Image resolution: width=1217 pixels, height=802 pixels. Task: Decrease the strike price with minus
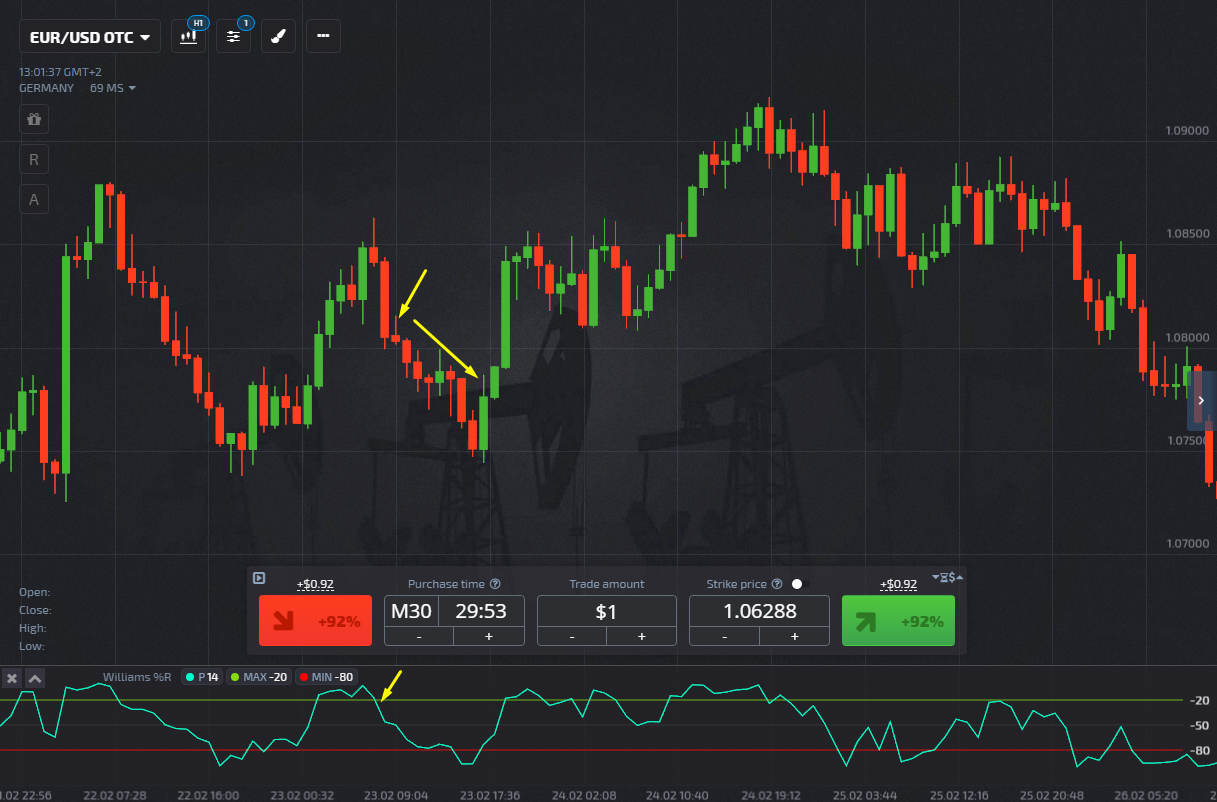(x=724, y=636)
